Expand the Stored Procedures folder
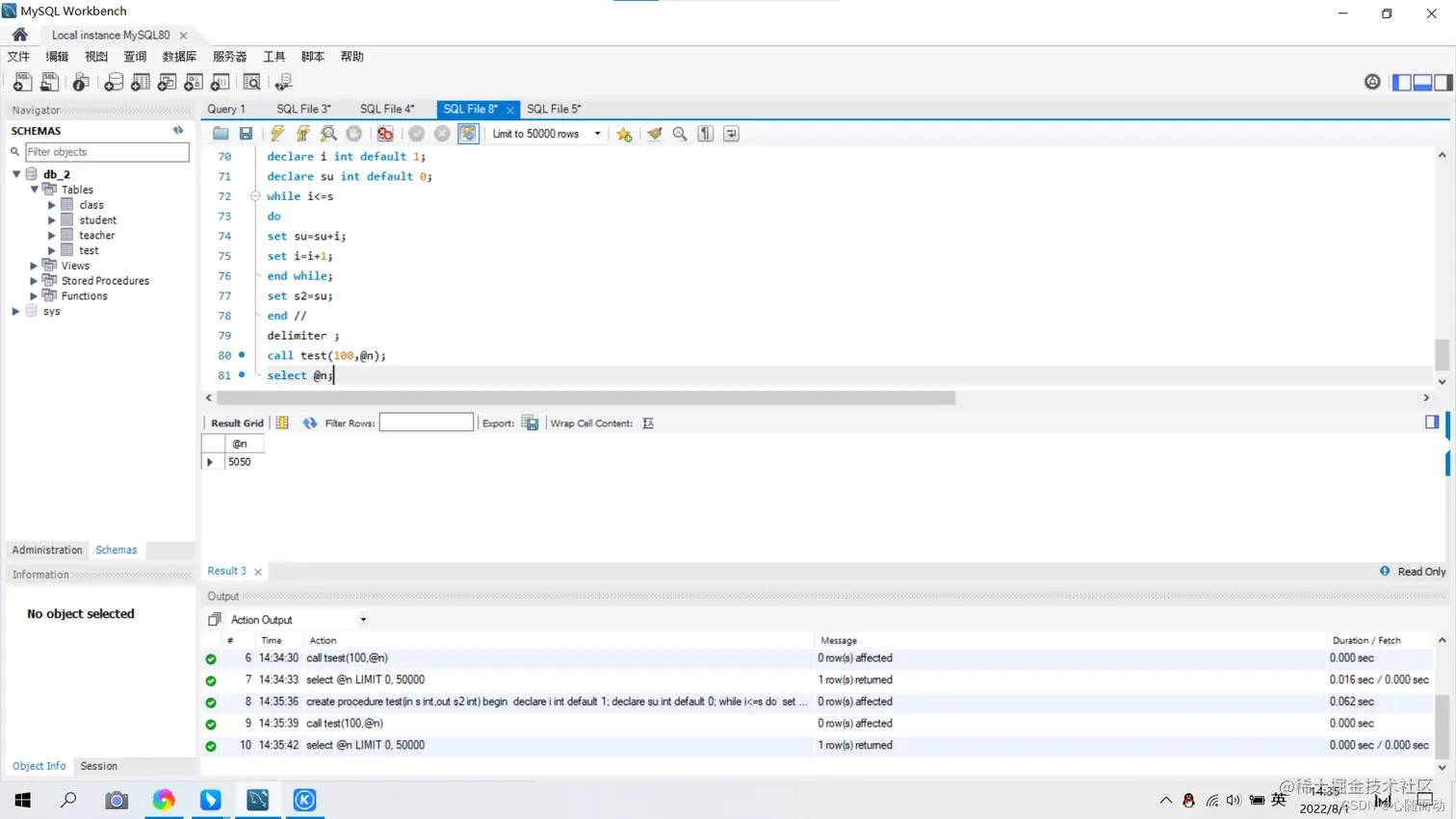This screenshot has height=819, width=1456. 35,281
